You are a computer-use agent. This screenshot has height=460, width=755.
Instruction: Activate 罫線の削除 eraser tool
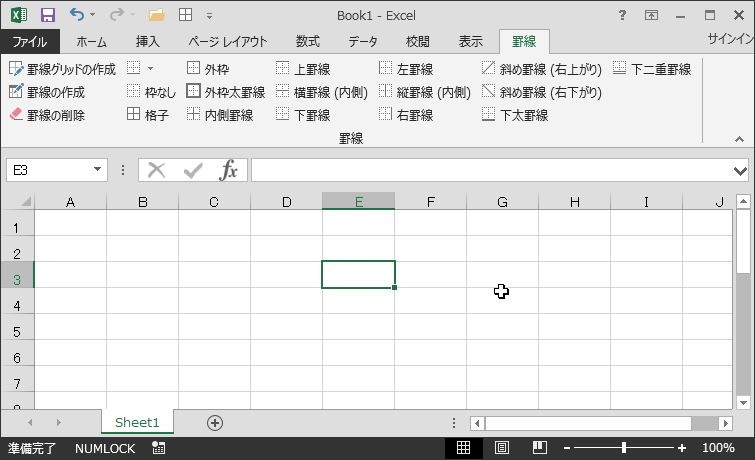coord(47,115)
